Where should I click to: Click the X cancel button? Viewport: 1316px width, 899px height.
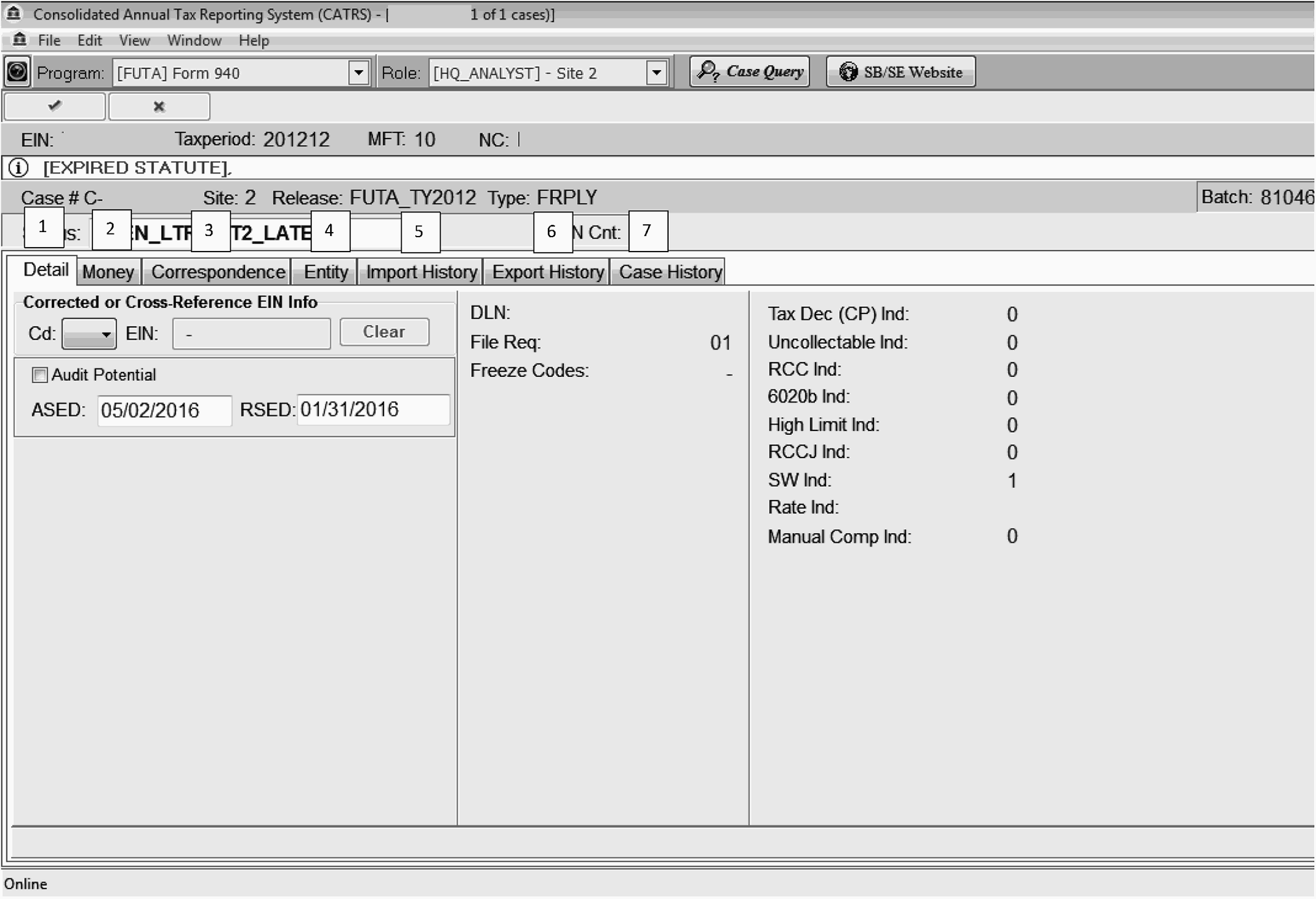point(159,107)
